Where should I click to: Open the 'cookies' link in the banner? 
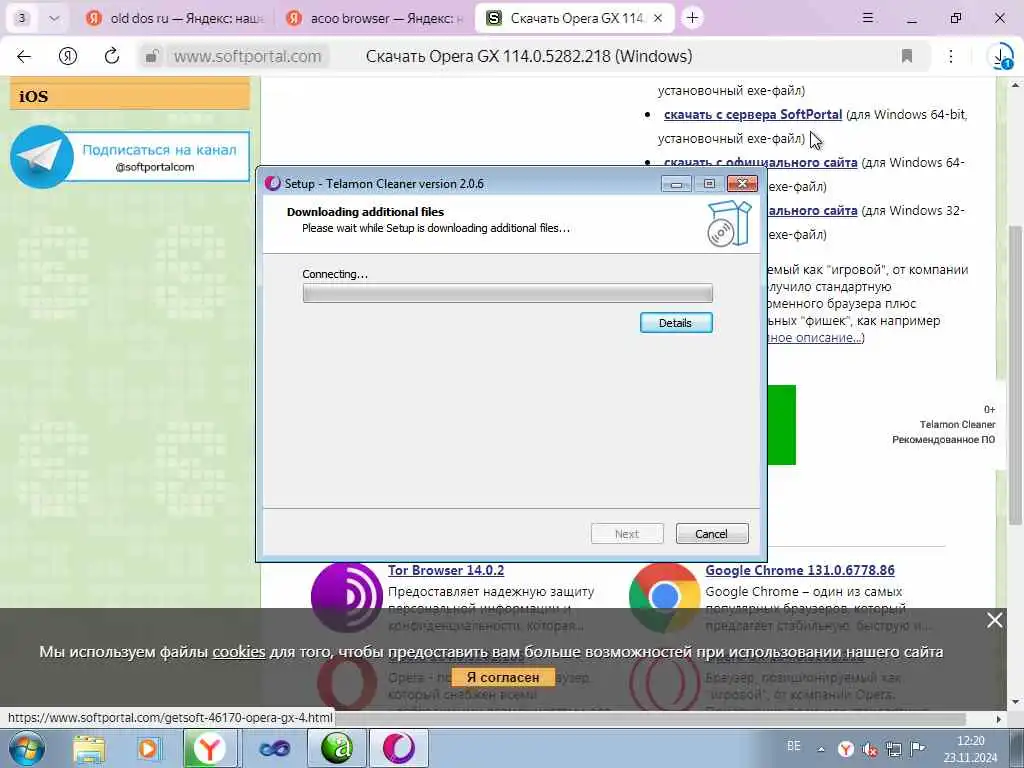(239, 652)
